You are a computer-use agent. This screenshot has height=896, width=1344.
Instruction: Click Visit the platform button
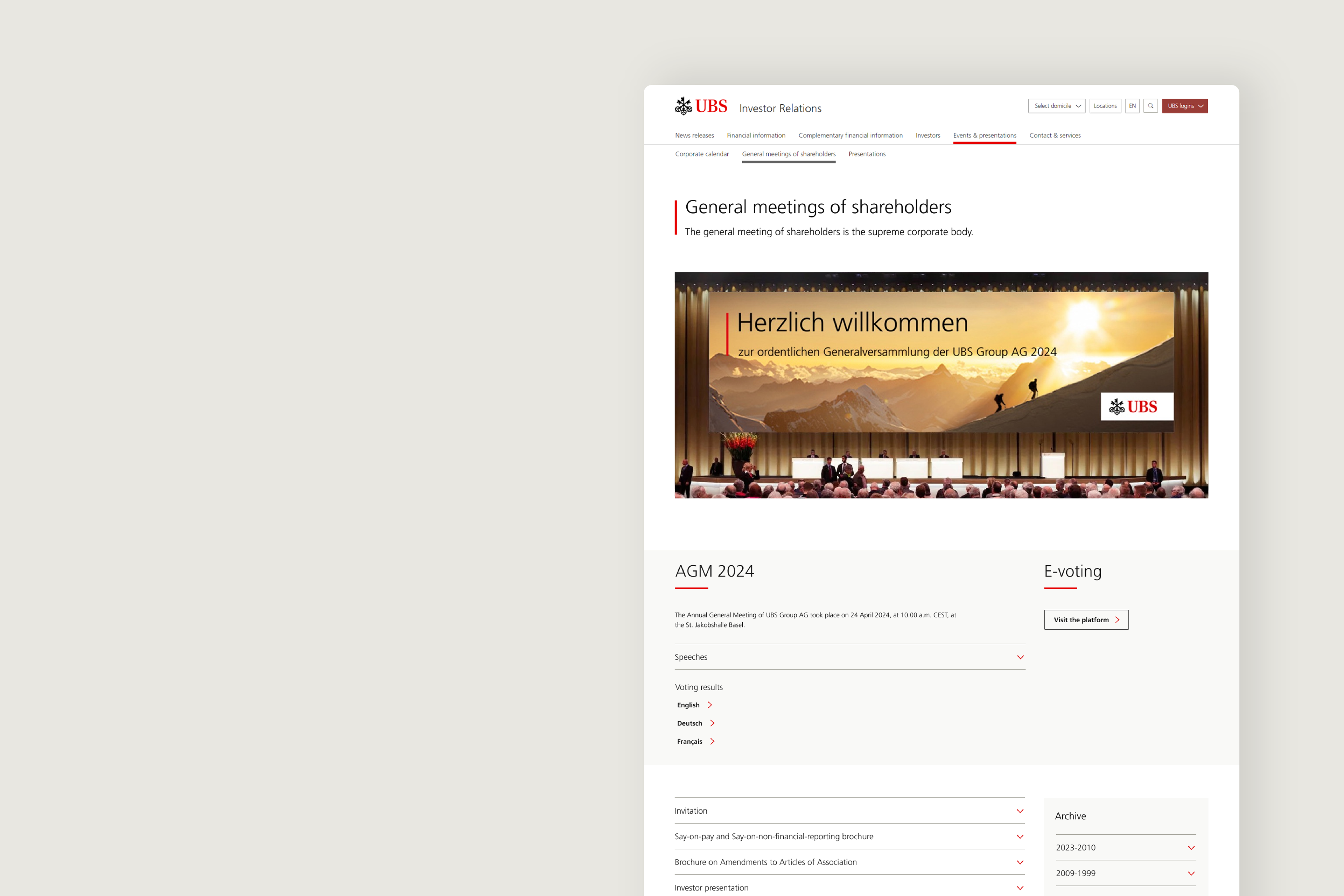click(1086, 620)
